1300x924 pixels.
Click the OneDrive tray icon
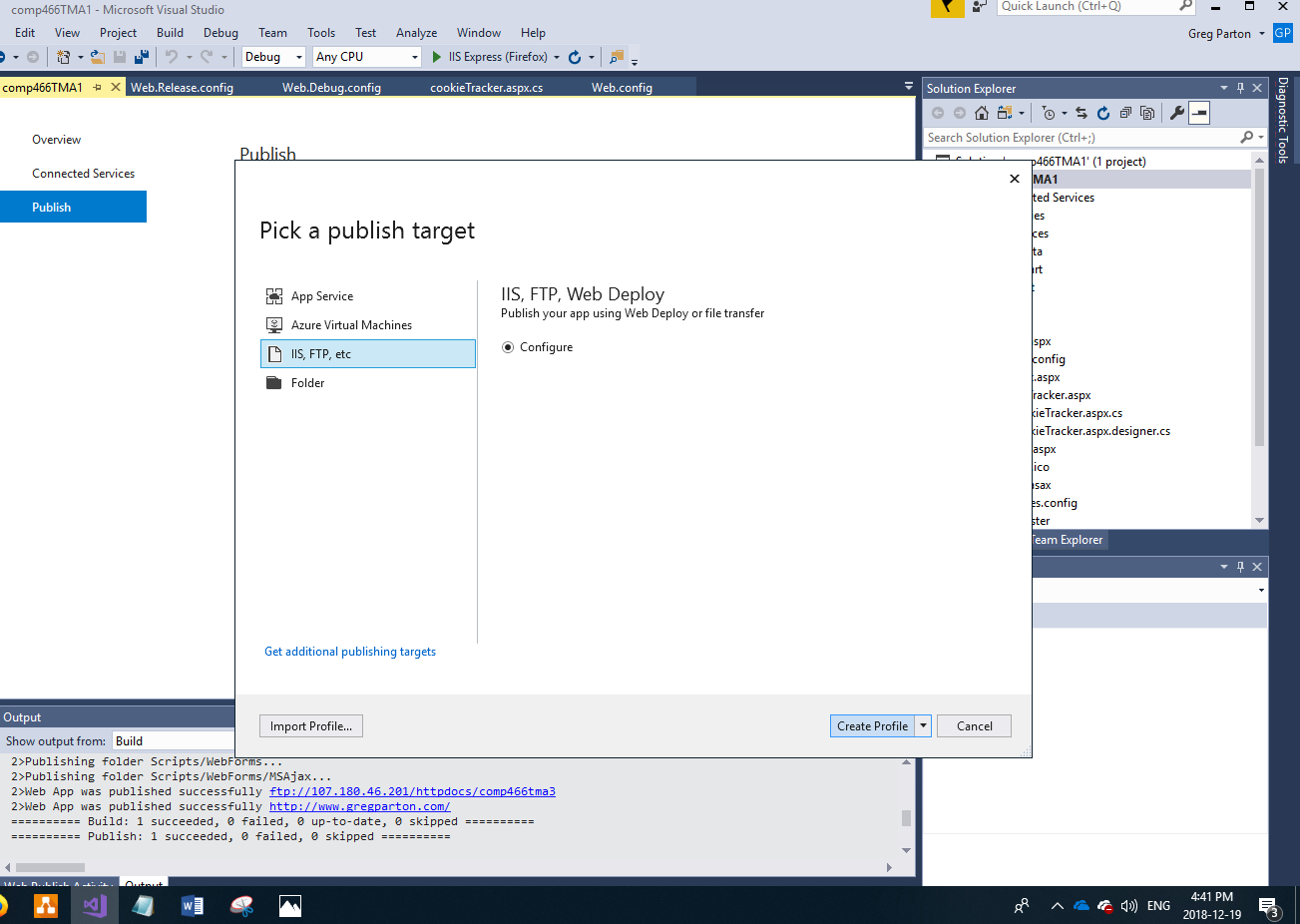tap(1082, 906)
